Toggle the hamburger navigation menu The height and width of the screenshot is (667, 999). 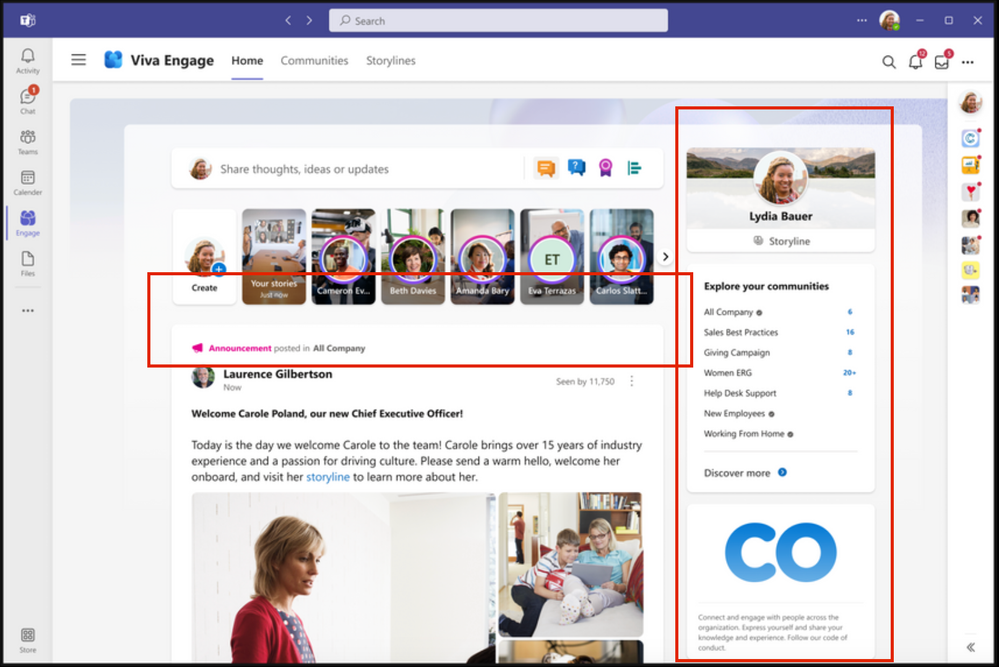(x=78, y=60)
